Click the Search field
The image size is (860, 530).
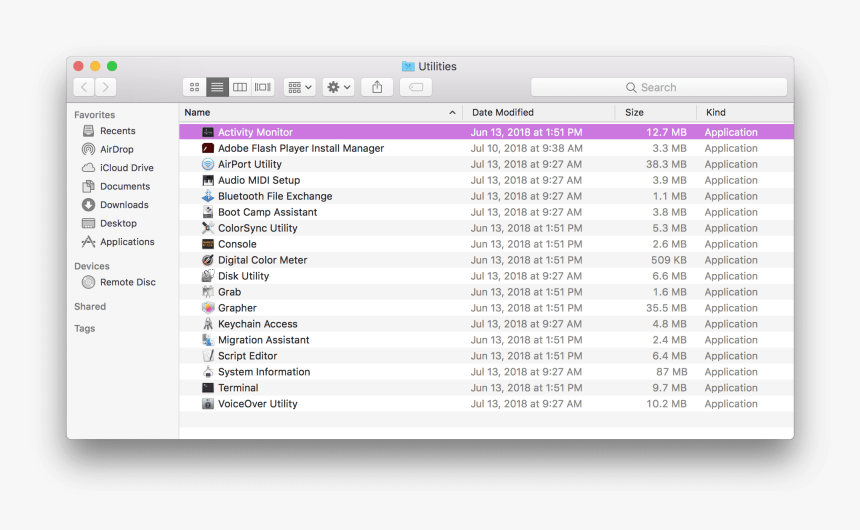pyautogui.click(x=659, y=87)
